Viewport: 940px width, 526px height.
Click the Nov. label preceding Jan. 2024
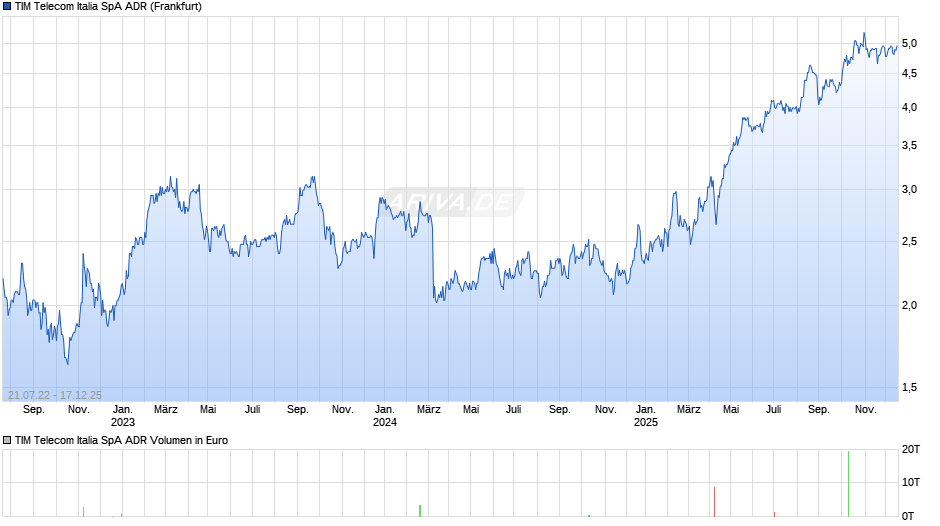coord(342,409)
